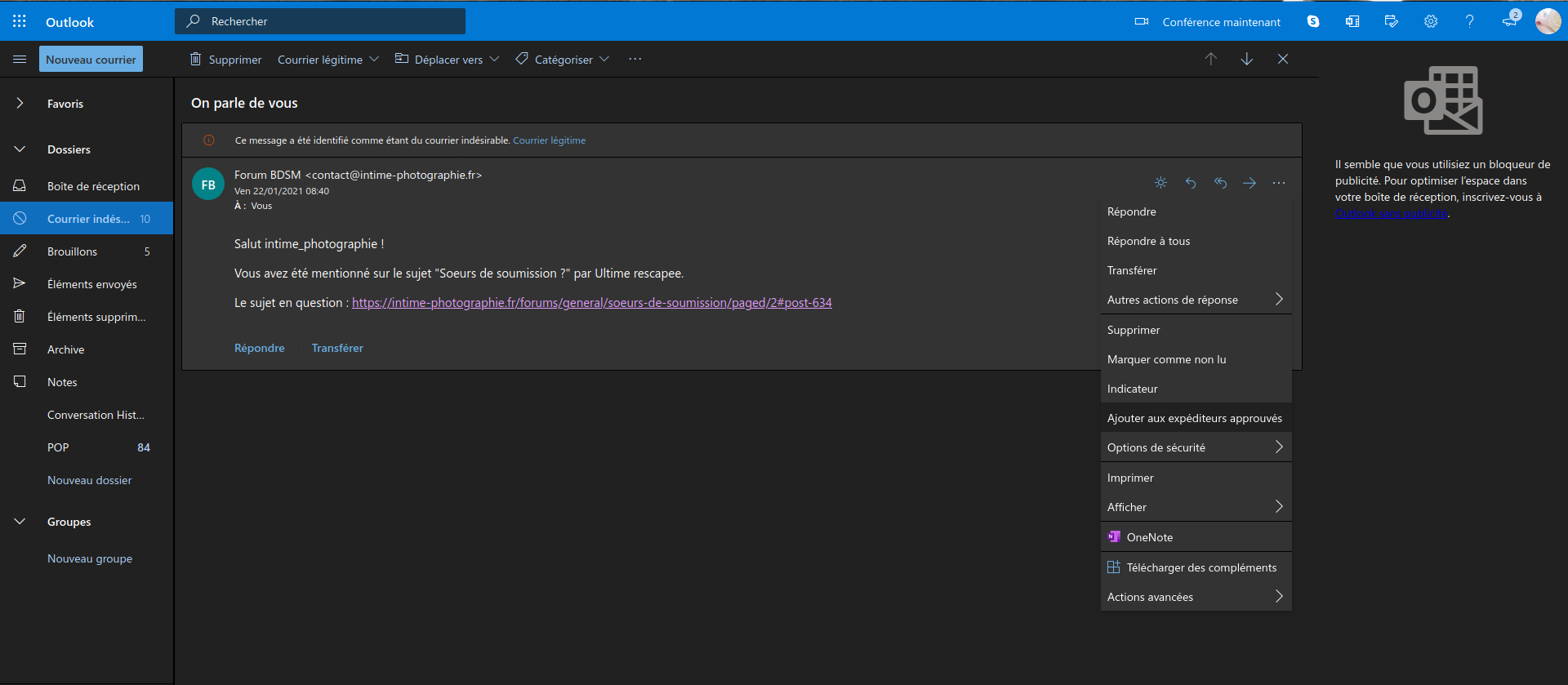Viewport: 1568px width, 685px height.
Task: Open the settings gear icon
Action: coord(1431,21)
